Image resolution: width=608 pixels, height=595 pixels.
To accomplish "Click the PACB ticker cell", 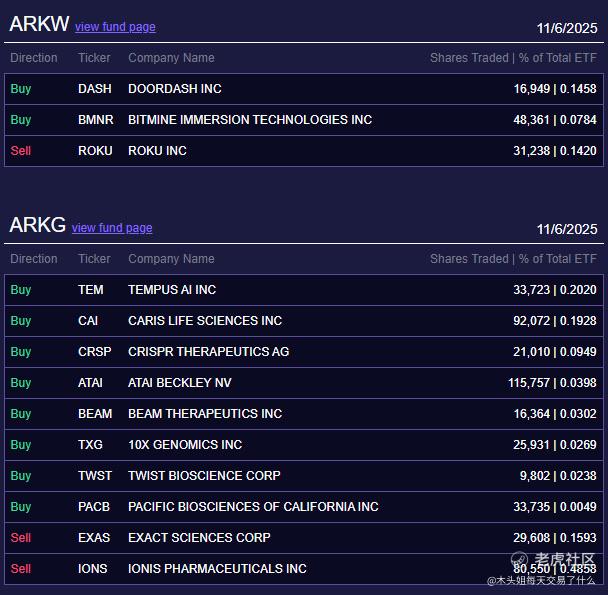I will [x=94, y=507].
